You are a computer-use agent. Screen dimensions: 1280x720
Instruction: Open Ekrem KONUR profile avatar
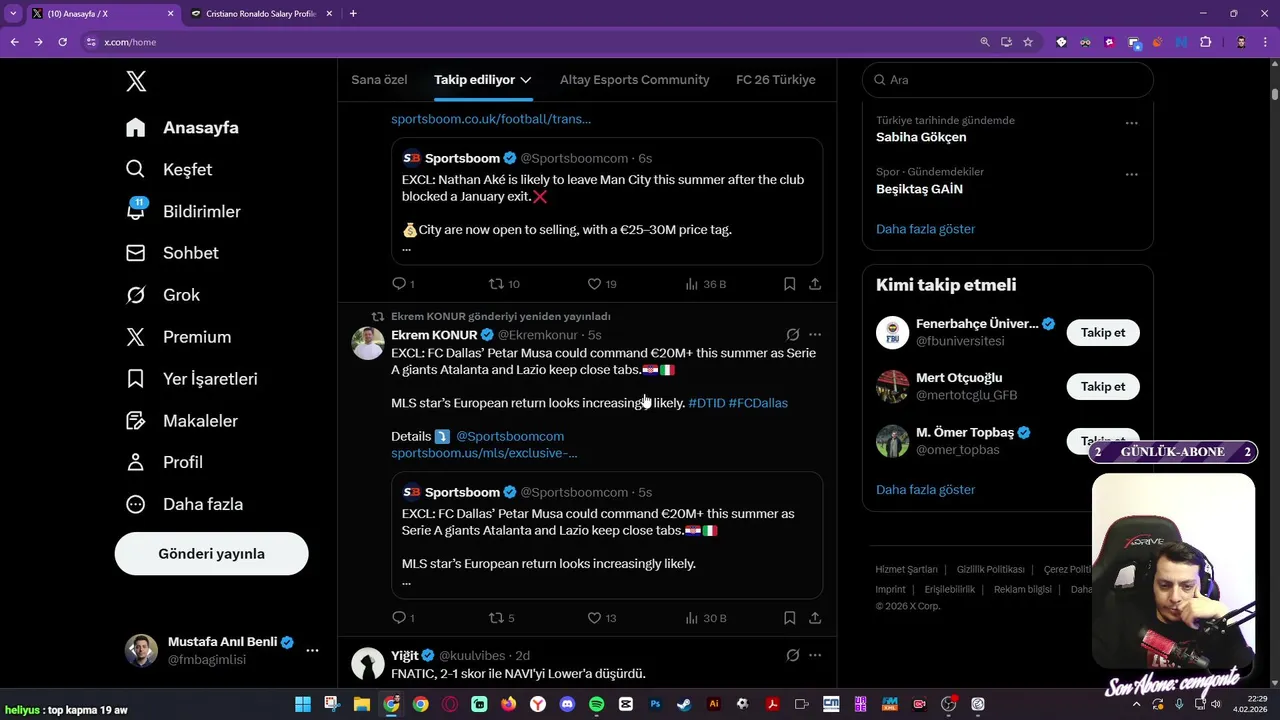tap(368, 343)
